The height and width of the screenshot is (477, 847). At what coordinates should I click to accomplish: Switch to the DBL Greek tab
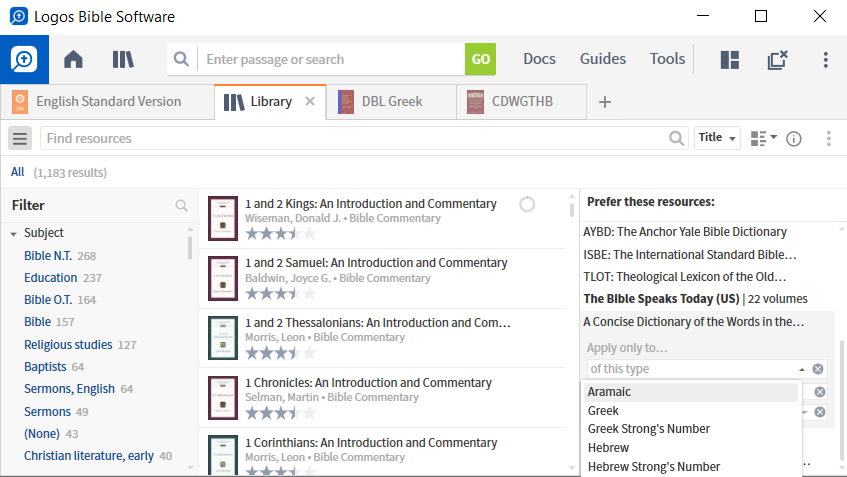pyautogui.click(x=391, y=102)
